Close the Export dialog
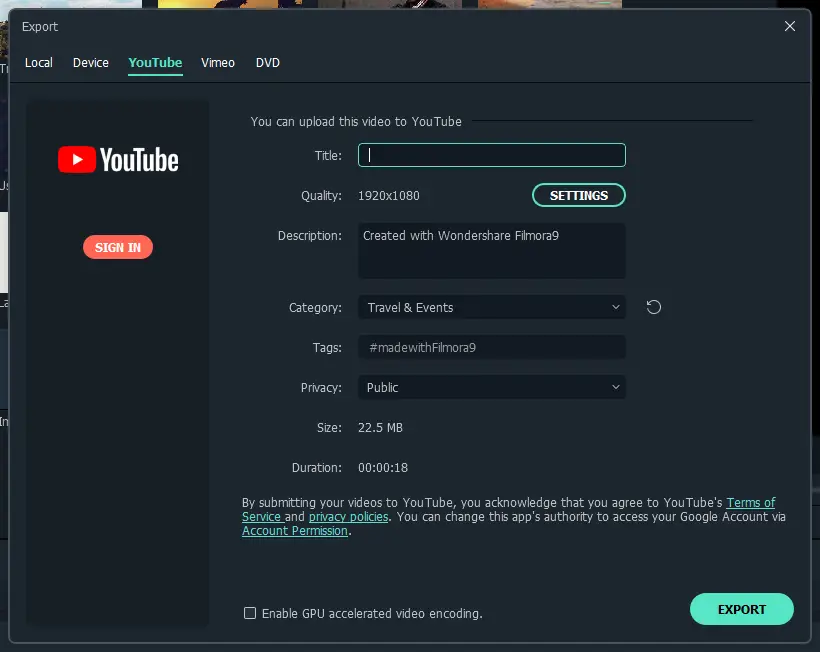820x652 pixels. (x=790, y=27)
